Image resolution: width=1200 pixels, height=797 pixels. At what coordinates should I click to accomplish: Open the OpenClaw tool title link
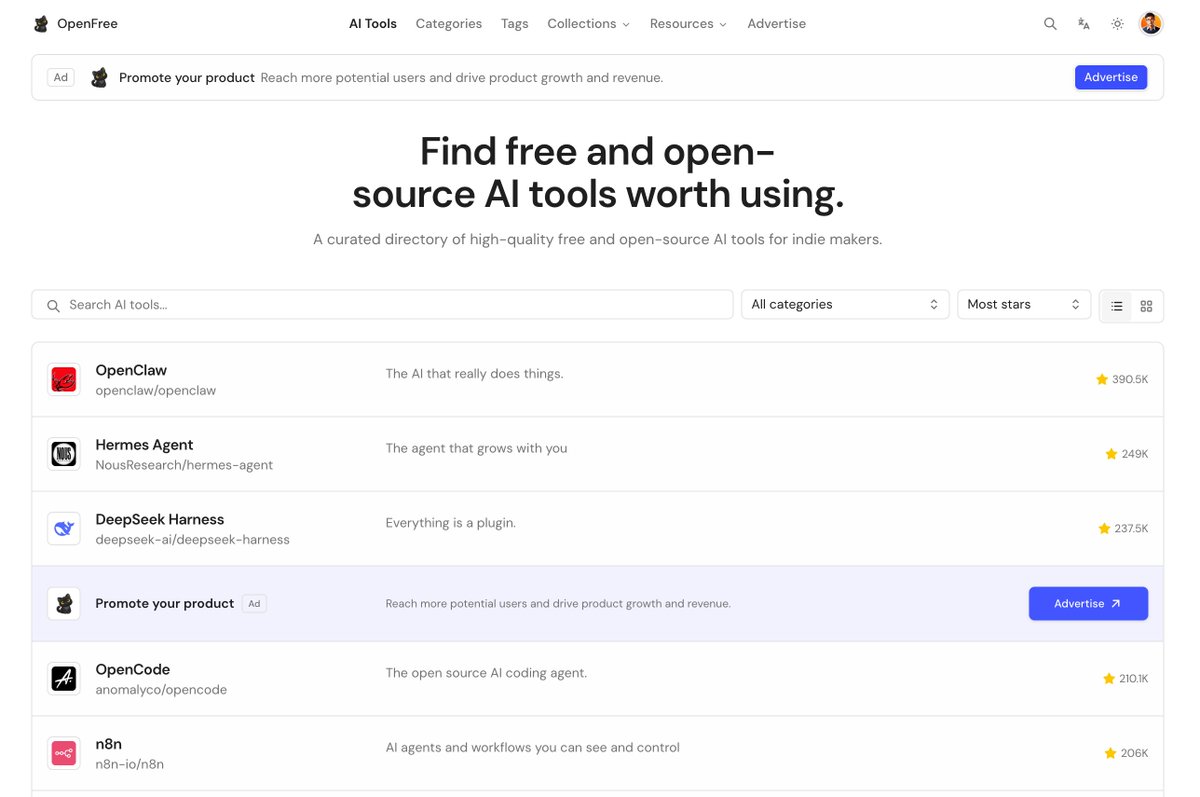(x=131, y=370)
